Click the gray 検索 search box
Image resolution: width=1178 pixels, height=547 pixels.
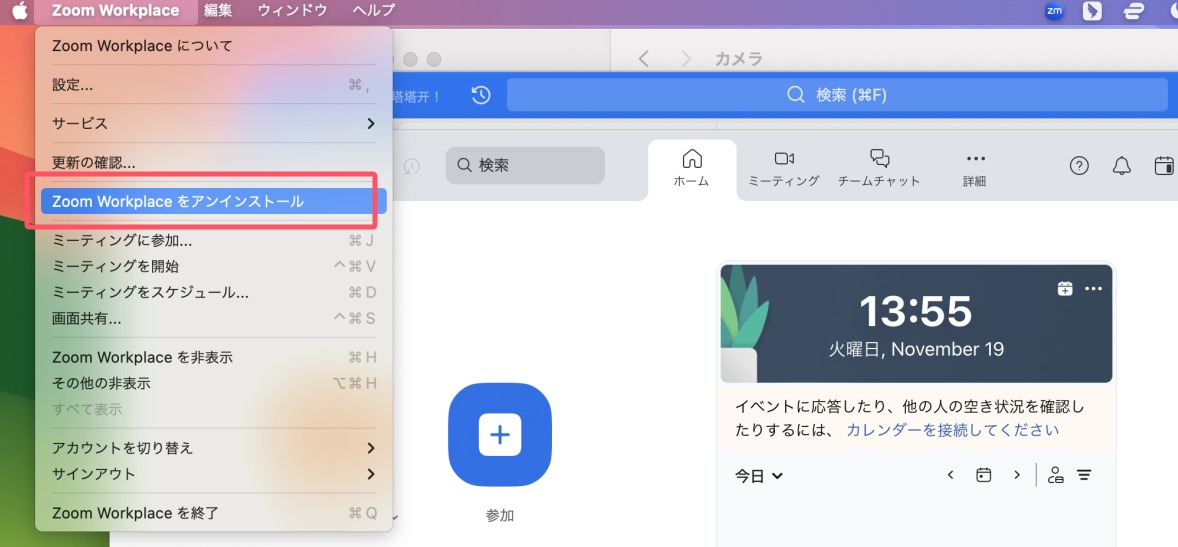tap(525, 165)
